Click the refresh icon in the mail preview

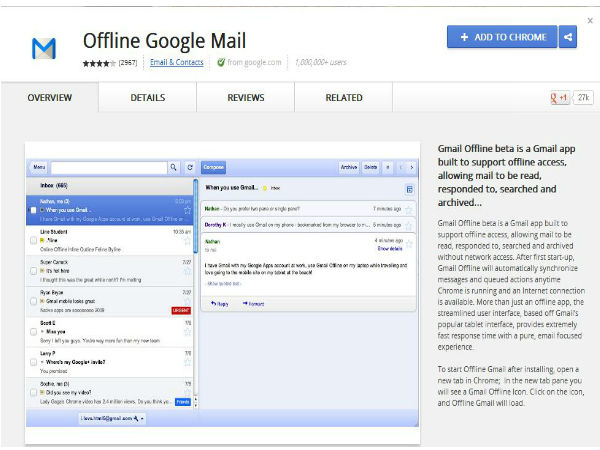[x=190, y=167]
